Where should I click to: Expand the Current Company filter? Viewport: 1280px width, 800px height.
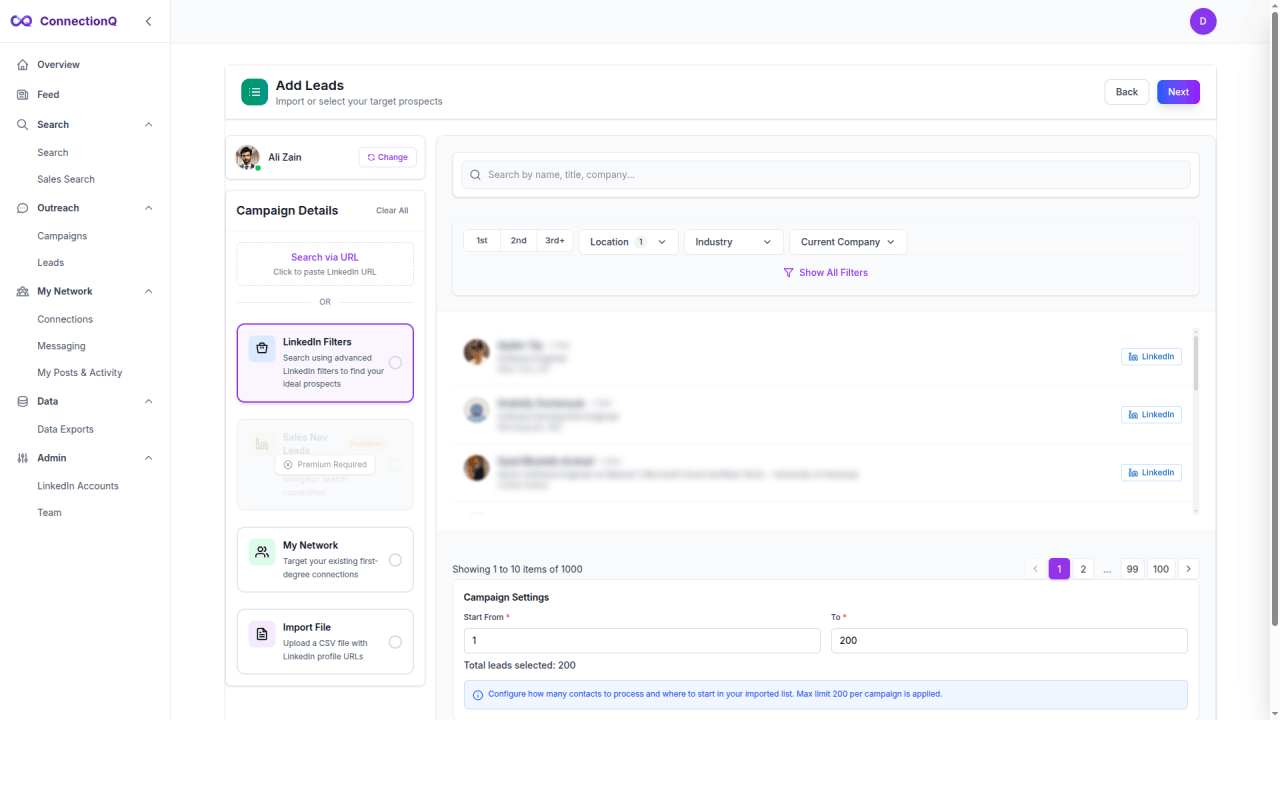[847, 241]
